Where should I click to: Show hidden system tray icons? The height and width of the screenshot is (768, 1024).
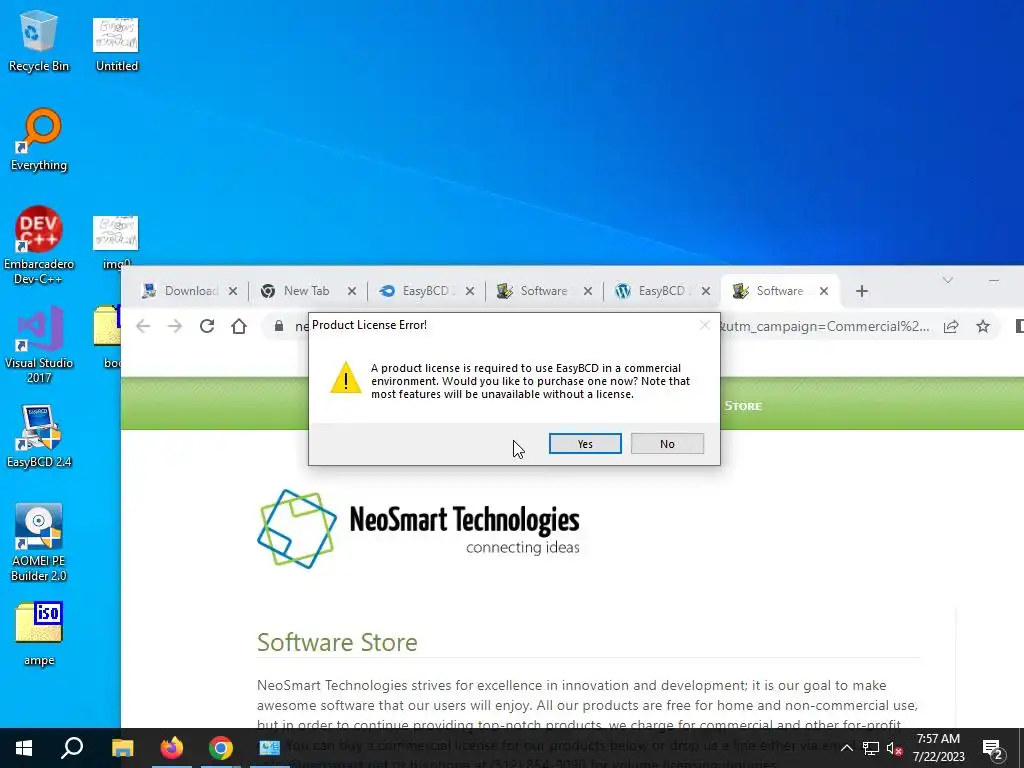tap(846, 748)
